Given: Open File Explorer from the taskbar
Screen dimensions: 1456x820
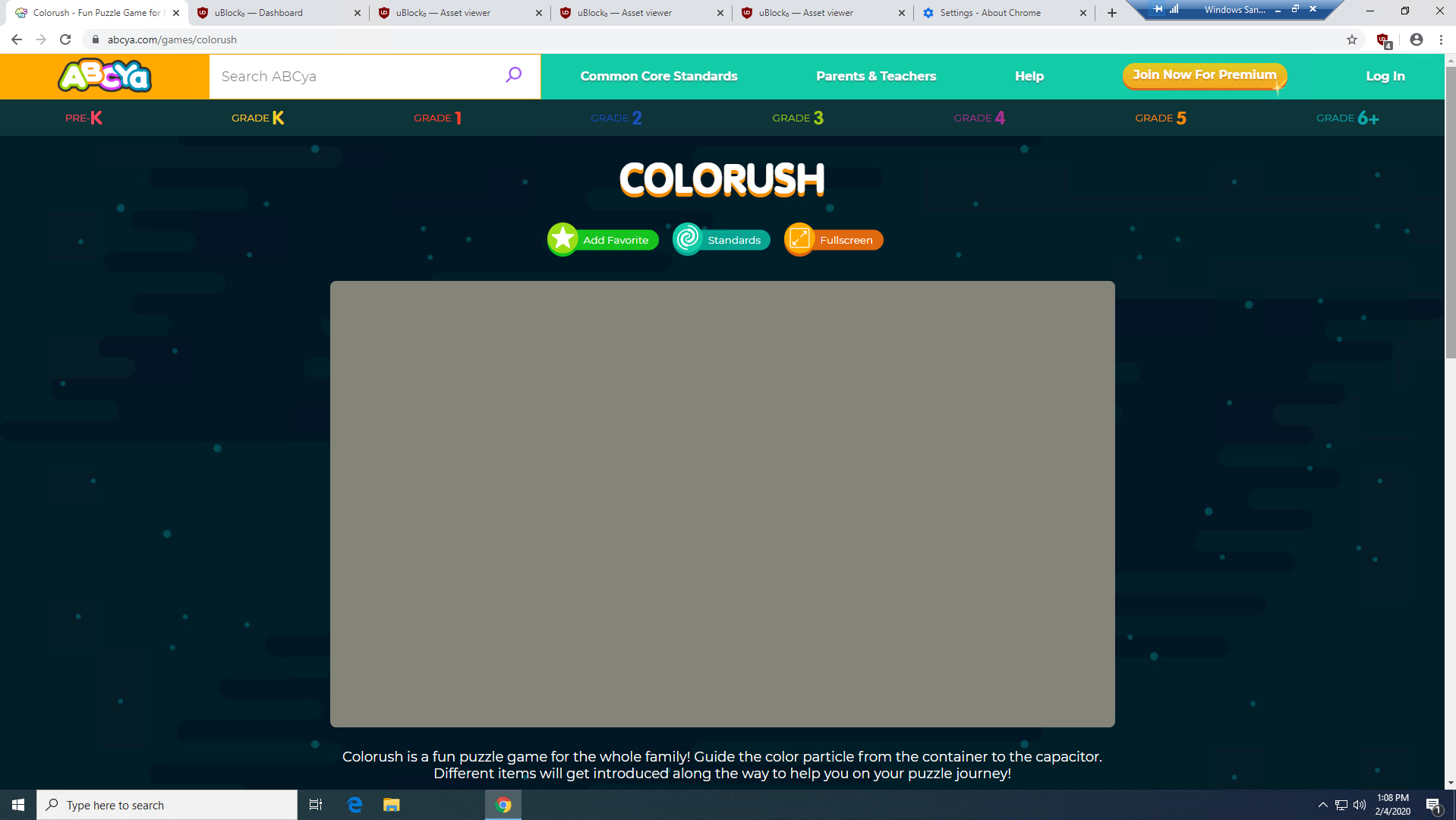Looking at the screenshot, I should (391, 805).
